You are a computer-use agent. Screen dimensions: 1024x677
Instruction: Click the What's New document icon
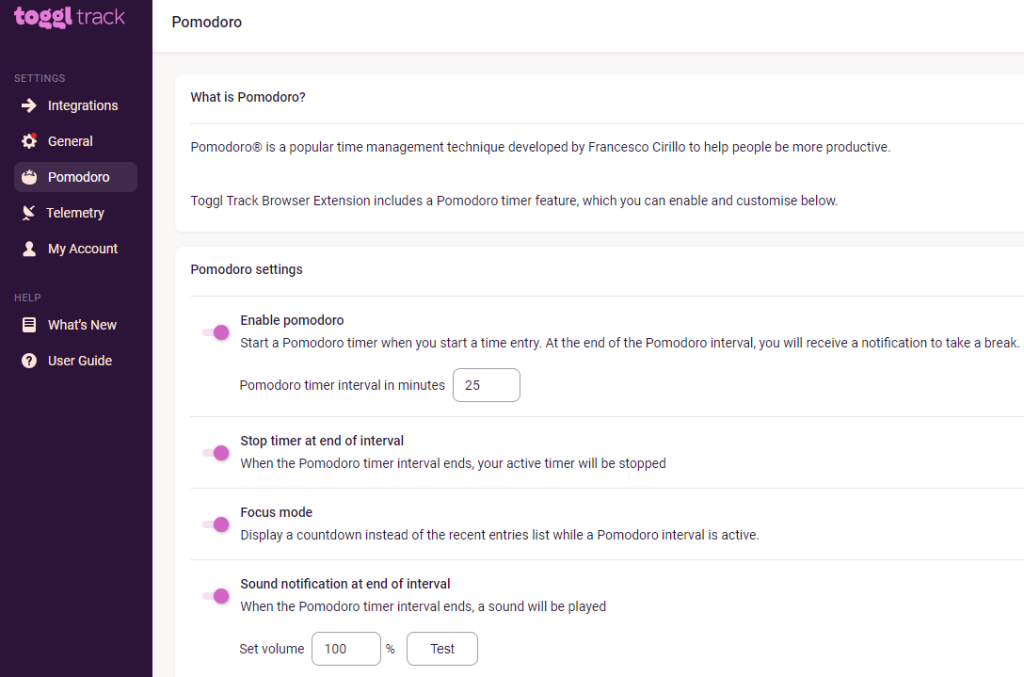click(29, 325)
